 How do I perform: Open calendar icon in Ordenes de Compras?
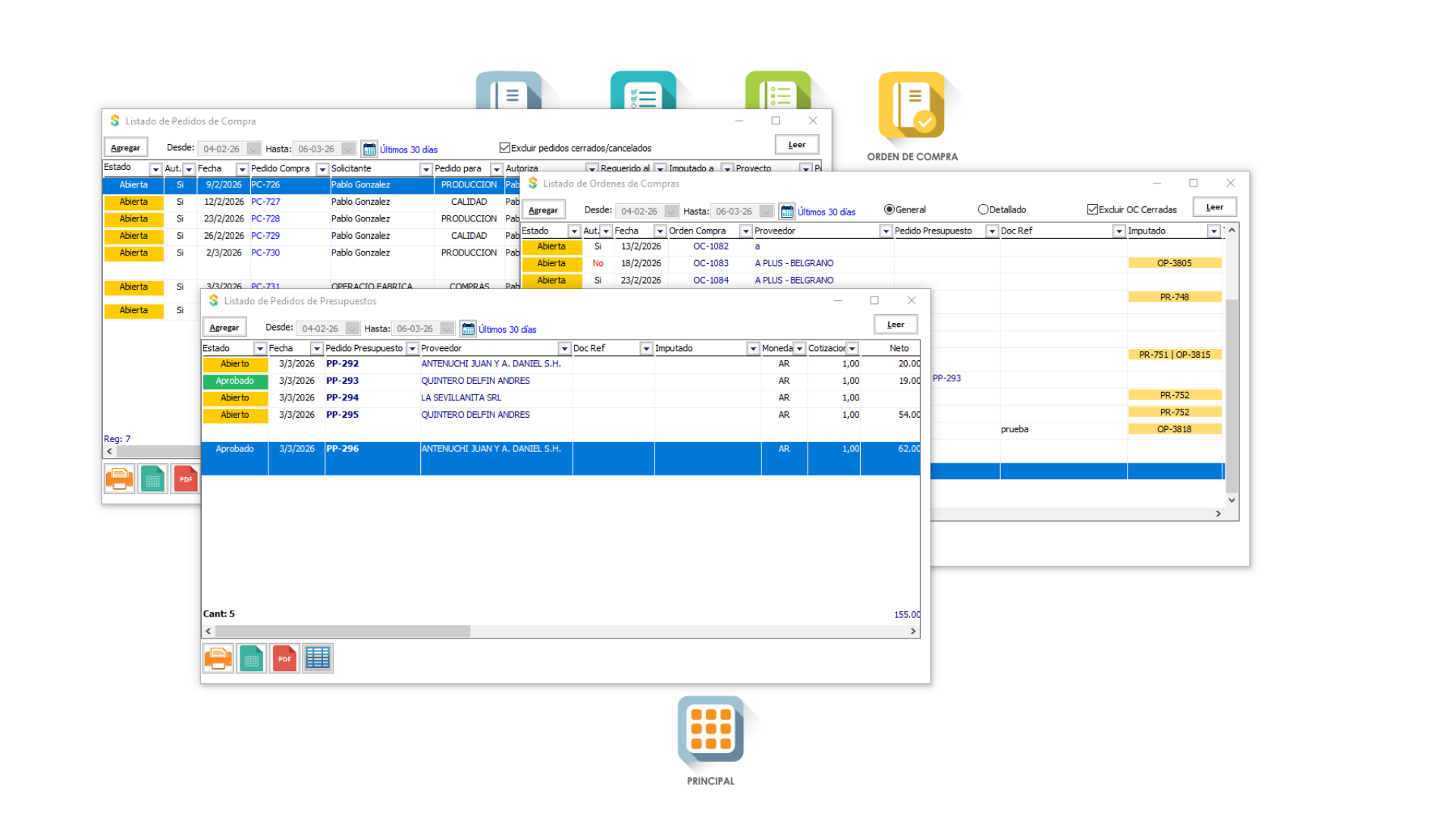coord(787,212)
